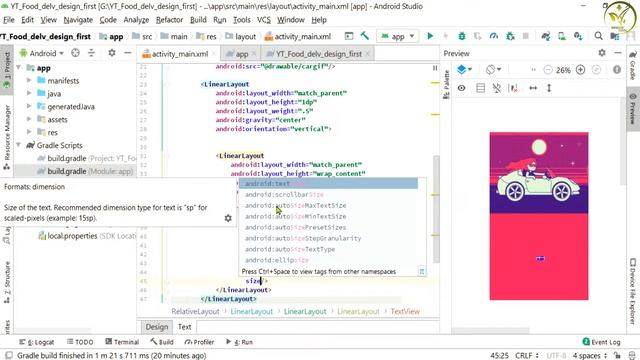This screenshot has height=360, width=640.
Task: Open documentation popup settings gear
Action: click(228, 218)
